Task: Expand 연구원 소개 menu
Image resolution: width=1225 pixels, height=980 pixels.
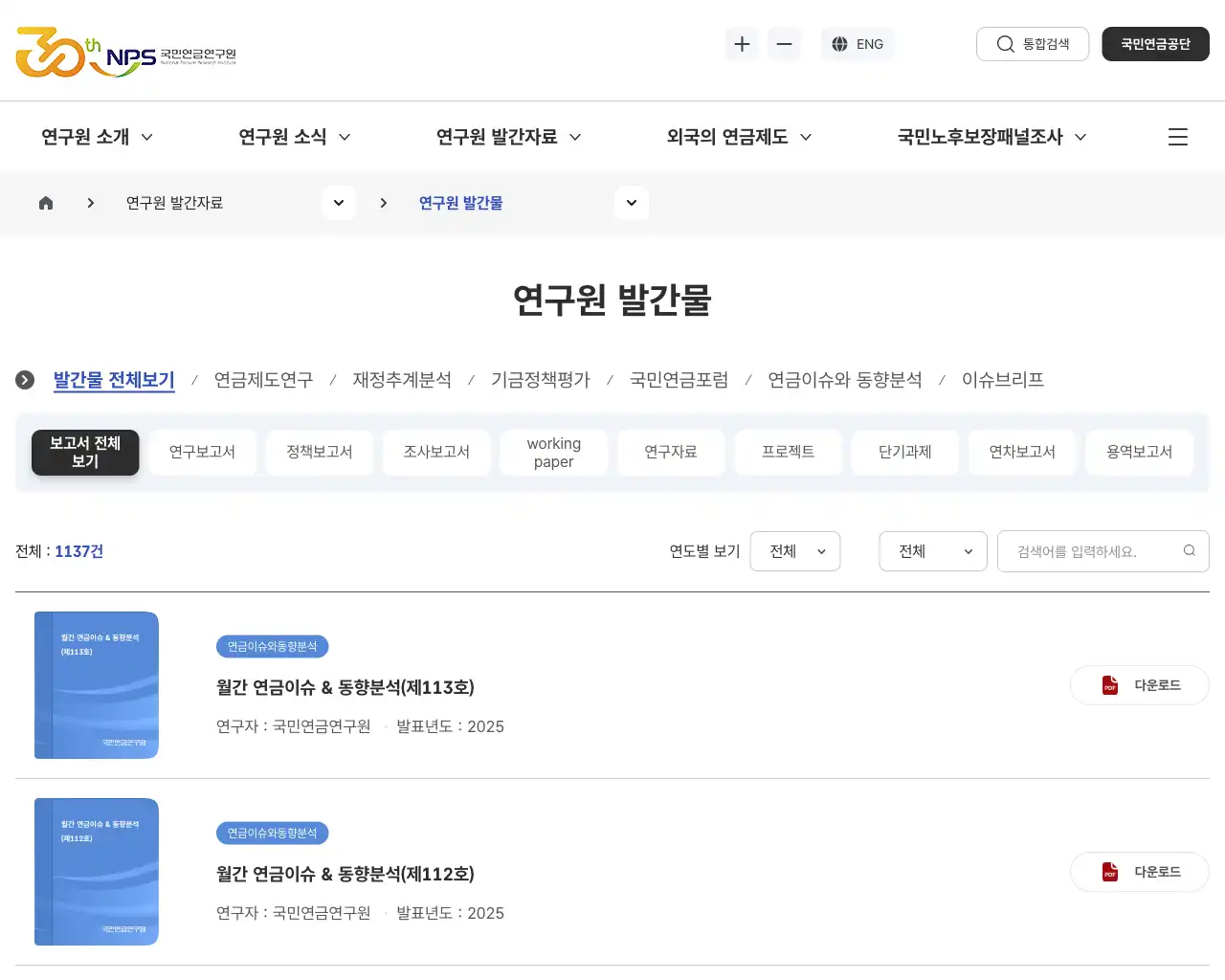Action: (97, 137)
